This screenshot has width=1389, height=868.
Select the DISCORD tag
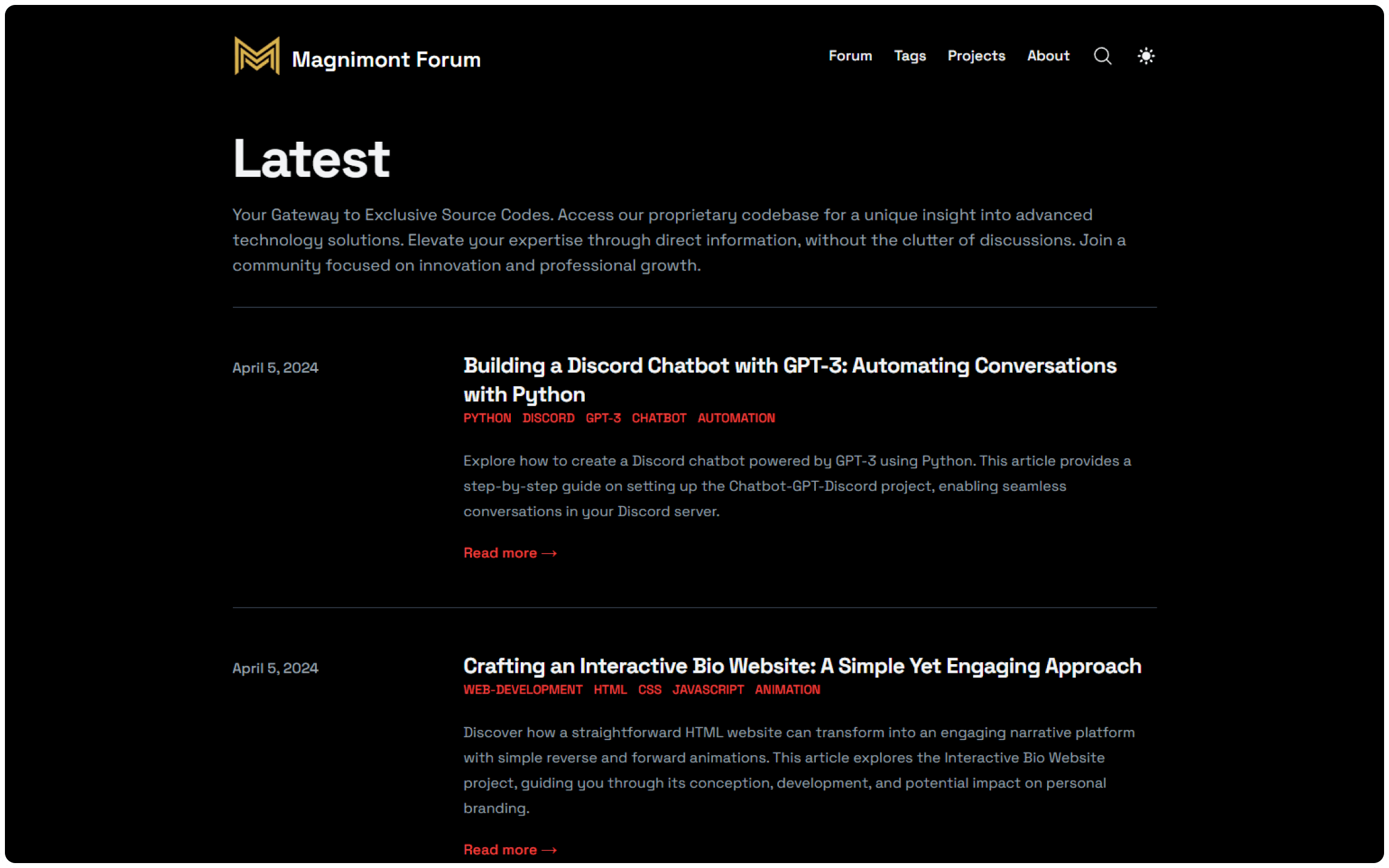pyautogui.click(x=548, y=418)
